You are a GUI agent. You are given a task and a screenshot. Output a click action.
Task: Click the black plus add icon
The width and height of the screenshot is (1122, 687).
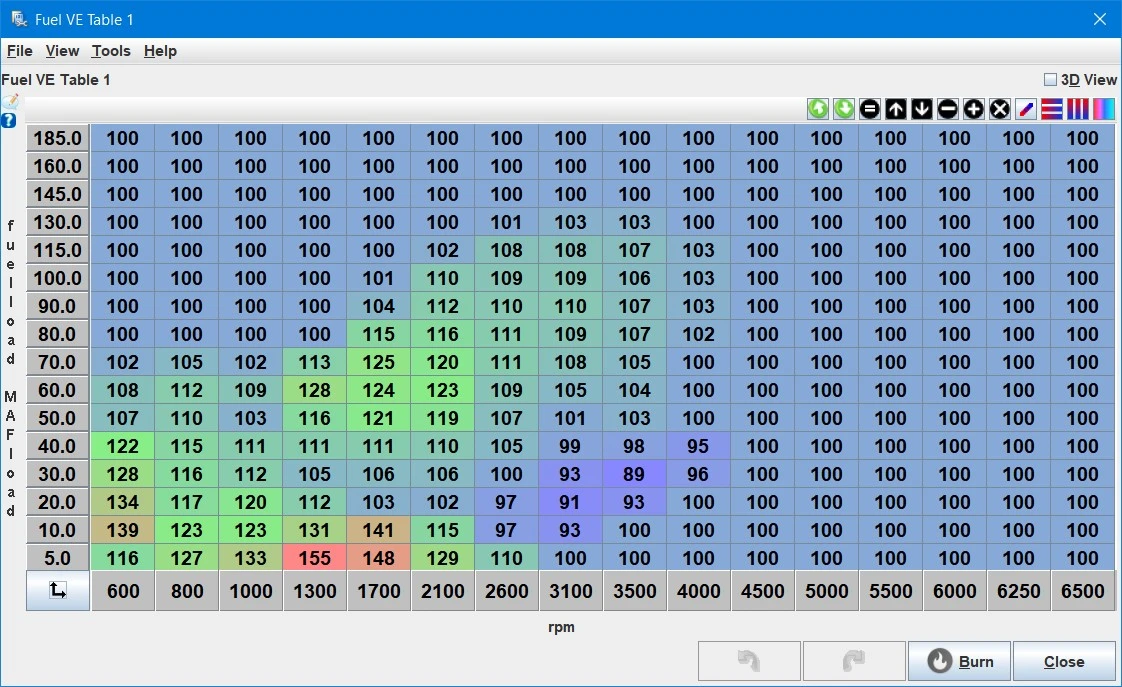tap(973, 109)
